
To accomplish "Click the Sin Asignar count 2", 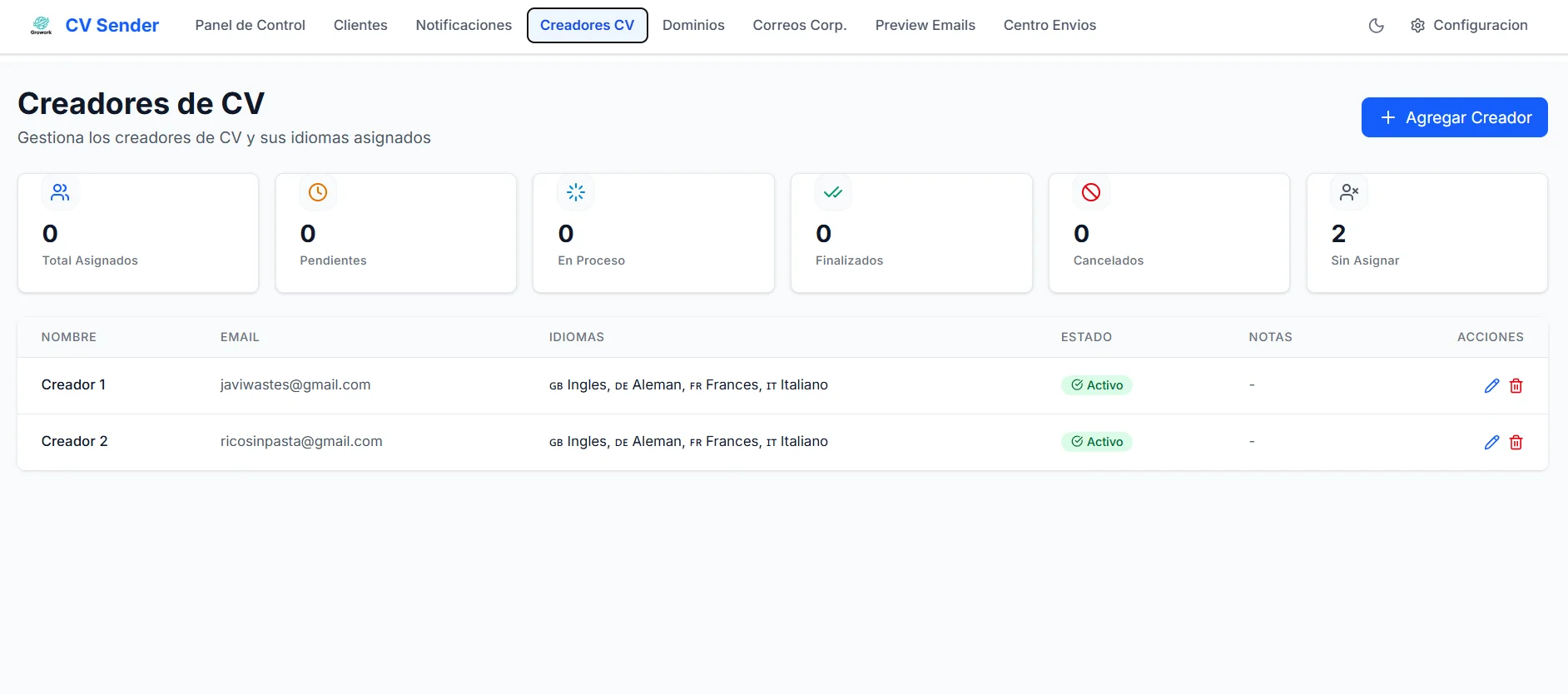I will pos(1338,234).
